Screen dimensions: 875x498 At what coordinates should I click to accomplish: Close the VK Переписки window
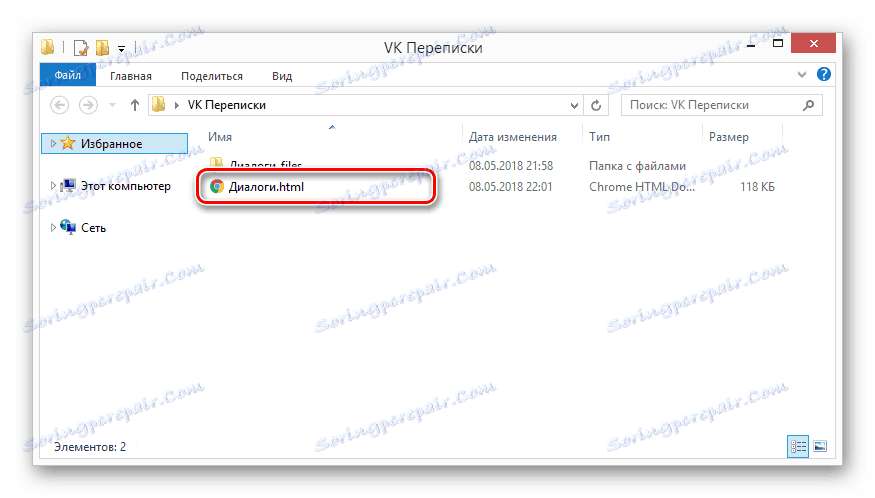point(814,44)
